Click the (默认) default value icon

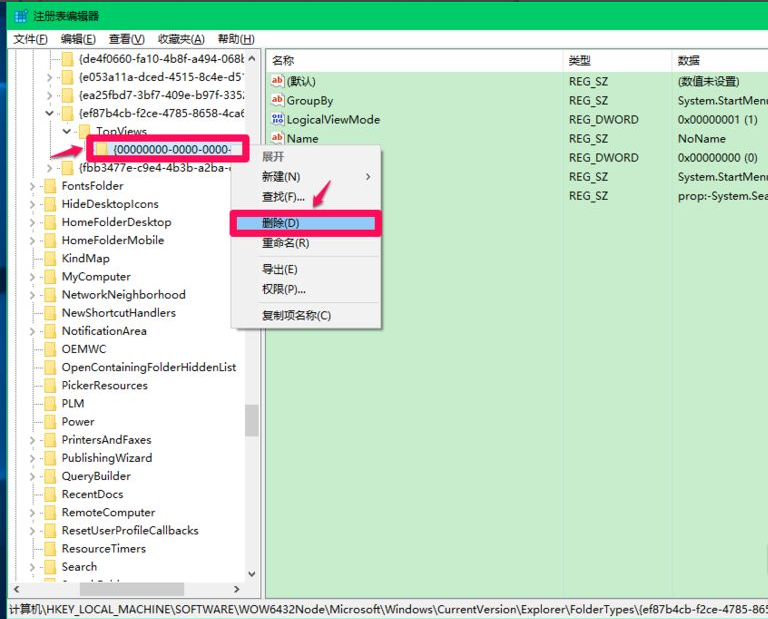coord(278,82)
